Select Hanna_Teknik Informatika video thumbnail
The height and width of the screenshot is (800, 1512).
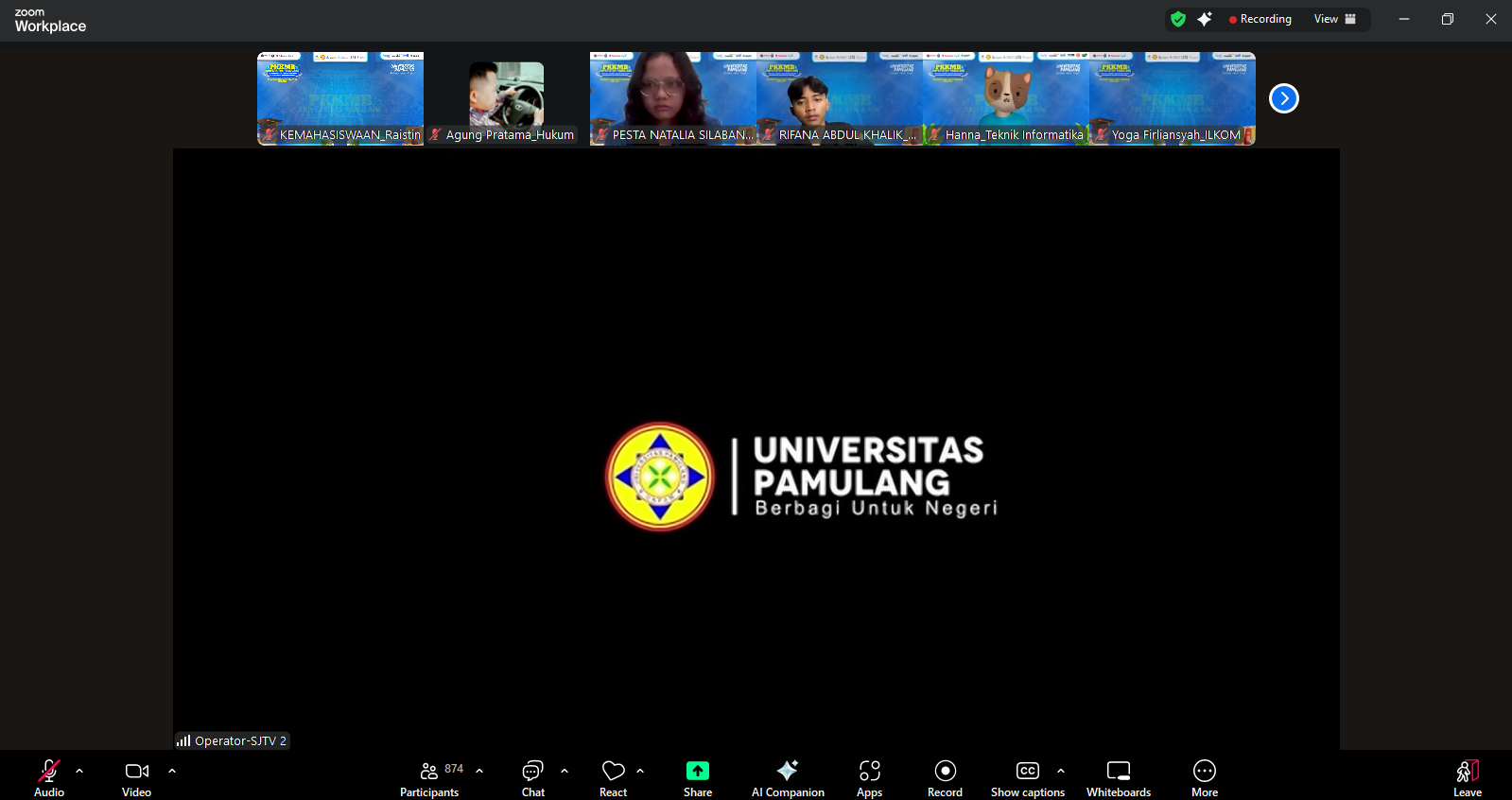(x=1006, y=98)
